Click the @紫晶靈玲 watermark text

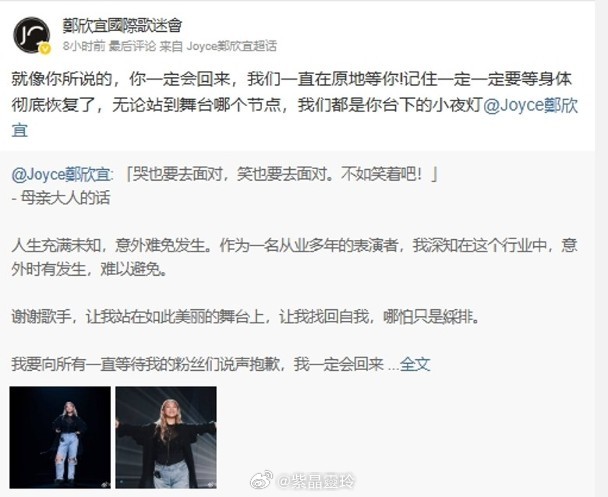point(315,481)
